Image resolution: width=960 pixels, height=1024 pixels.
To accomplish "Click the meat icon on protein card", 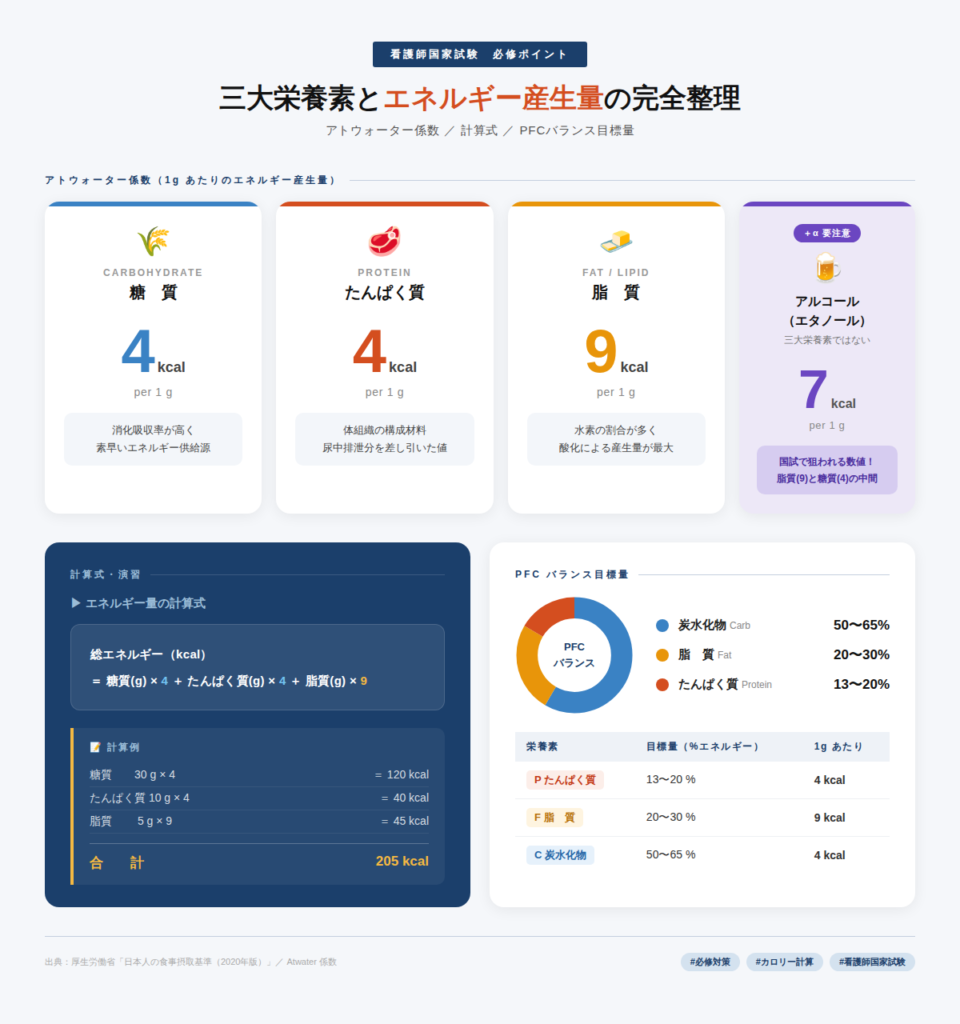I will tap(384, 241).
